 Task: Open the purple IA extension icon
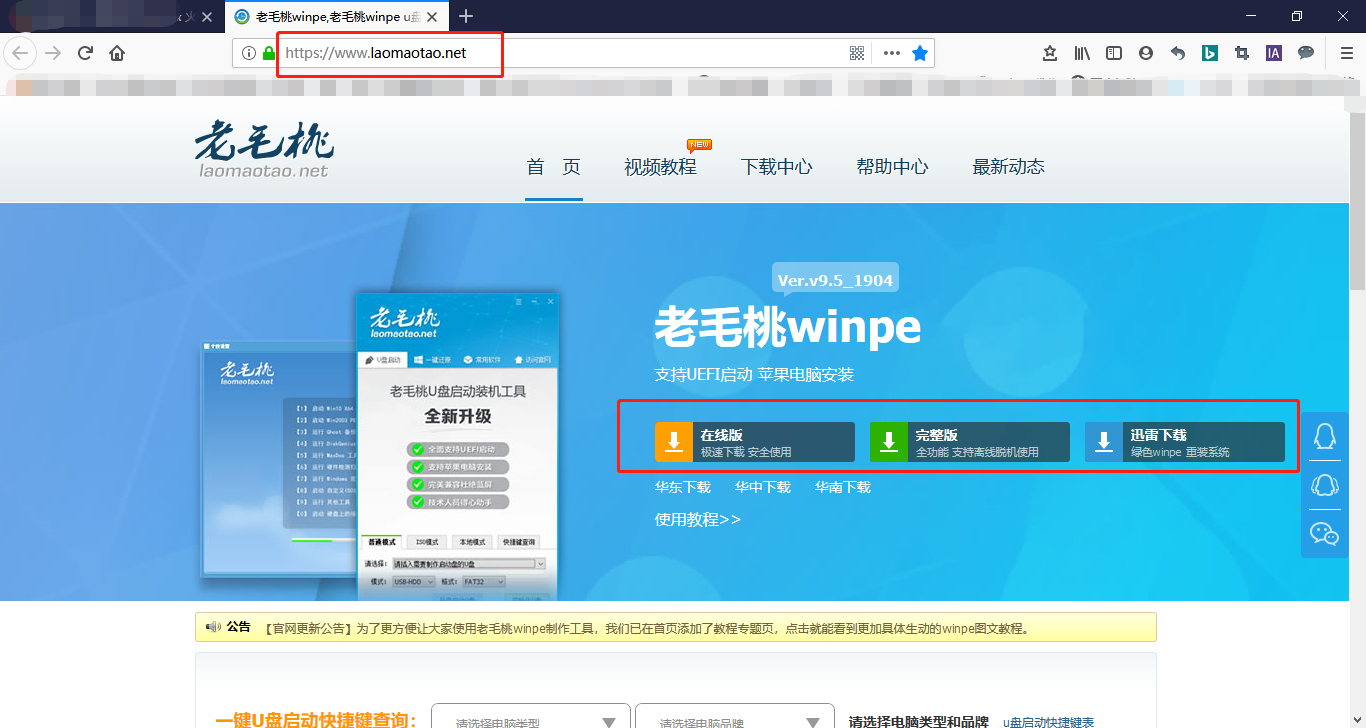click(1274, 53)
